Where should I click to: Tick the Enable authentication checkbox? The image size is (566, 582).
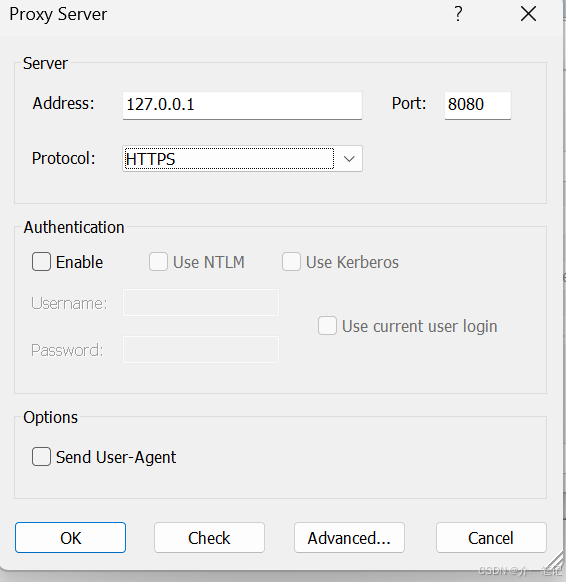pos(41,262)
